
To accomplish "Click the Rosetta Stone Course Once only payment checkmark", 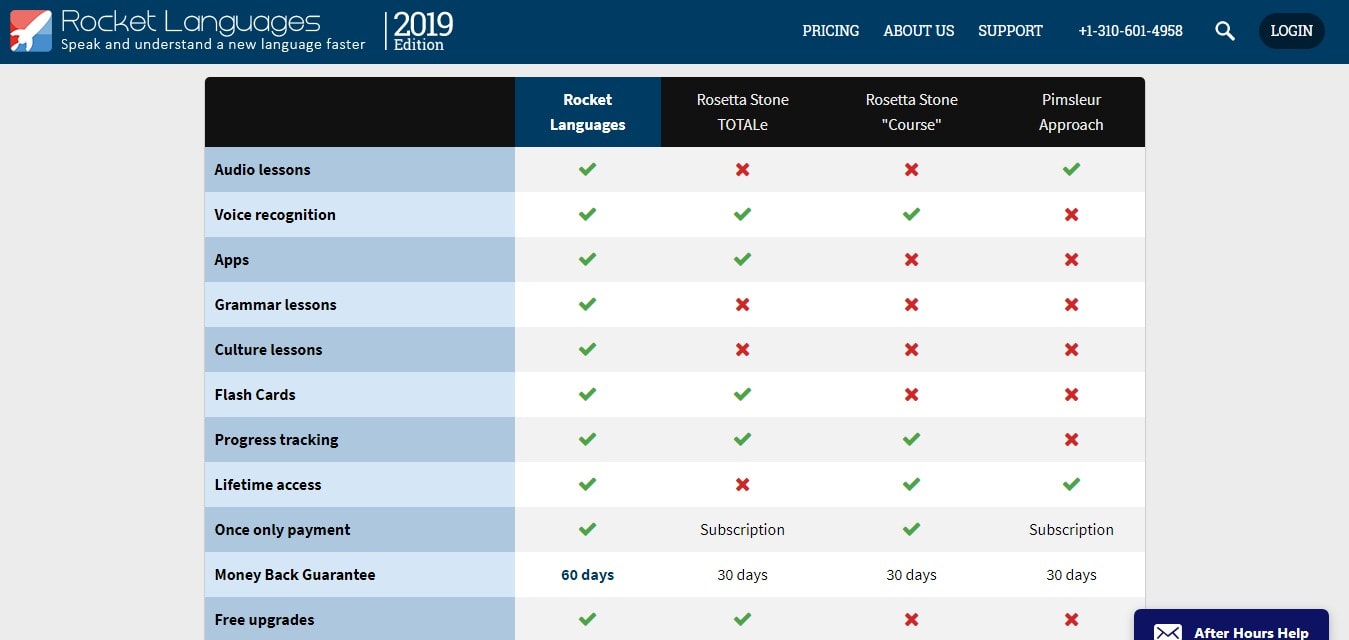I will pyautogui.click(x=911, y=530).
